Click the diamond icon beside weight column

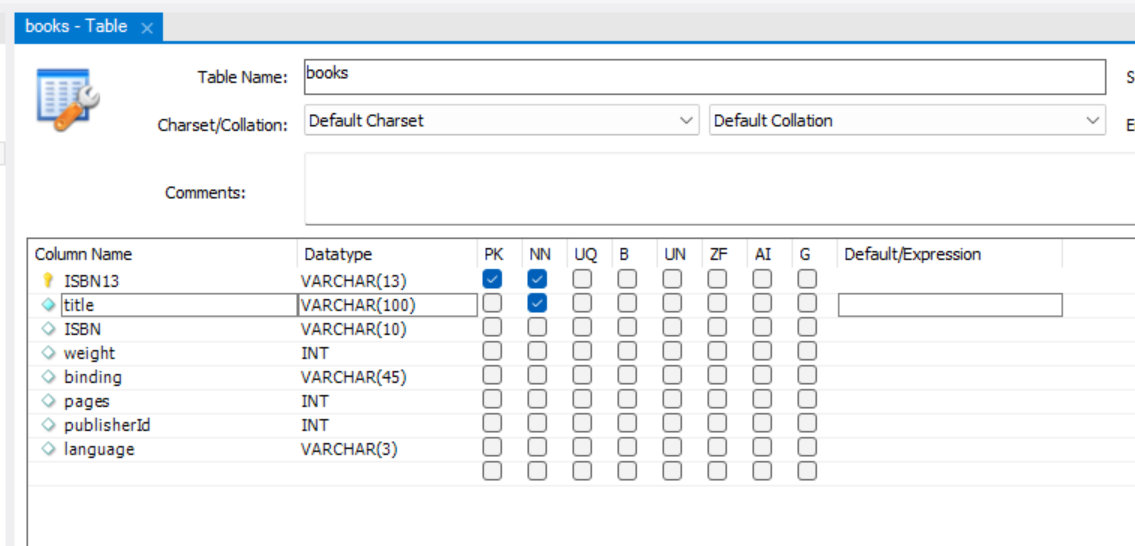(48, 353)
